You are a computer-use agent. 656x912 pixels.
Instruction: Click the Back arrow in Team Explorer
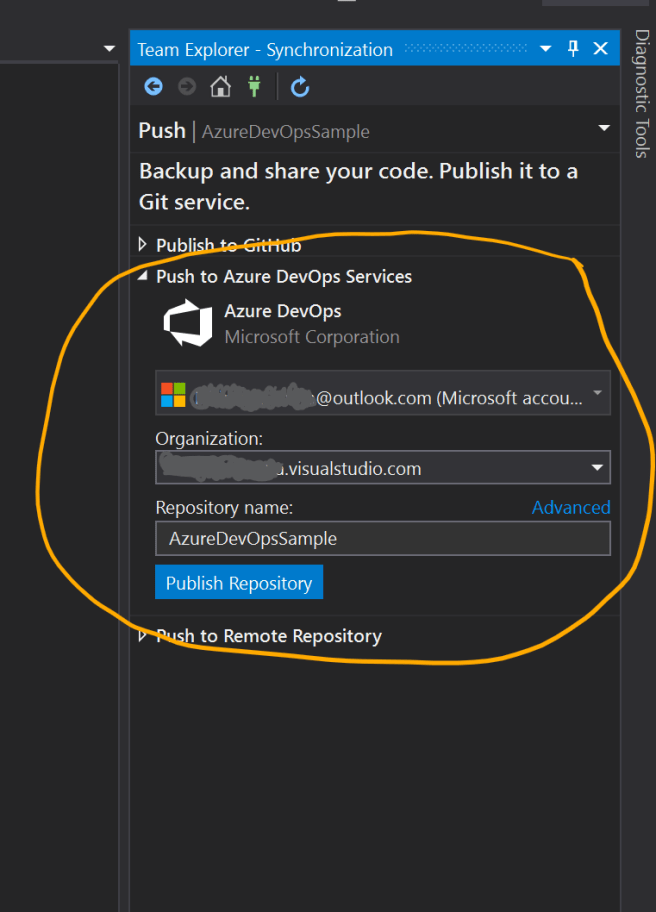click(x=153, y=87)
